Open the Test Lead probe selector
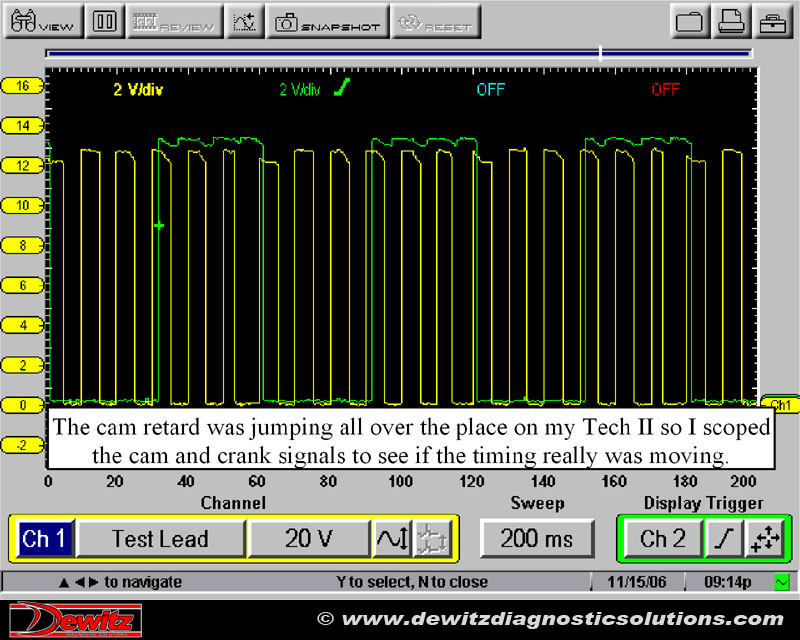 pyautogui.click(x=160, y=538)
